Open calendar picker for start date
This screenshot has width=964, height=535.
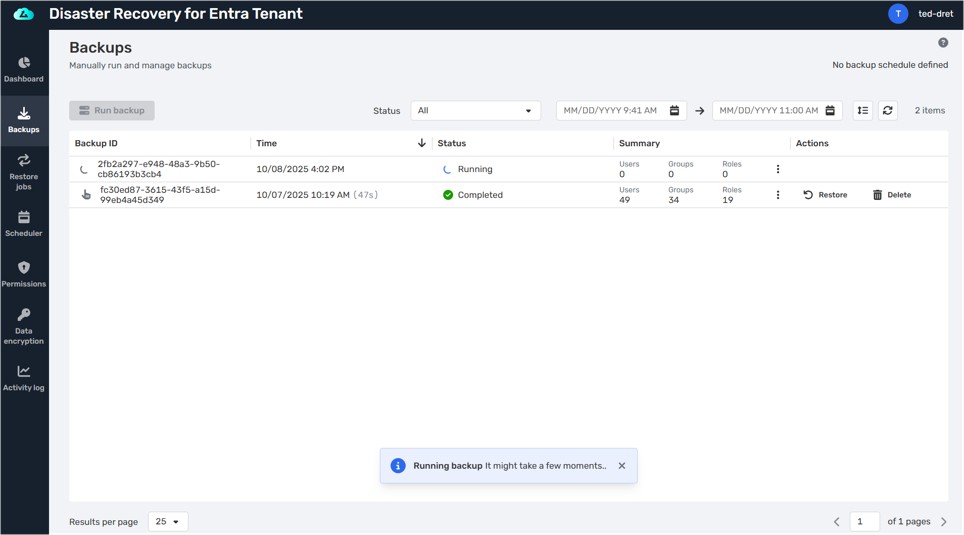click(x=674, y=111)
